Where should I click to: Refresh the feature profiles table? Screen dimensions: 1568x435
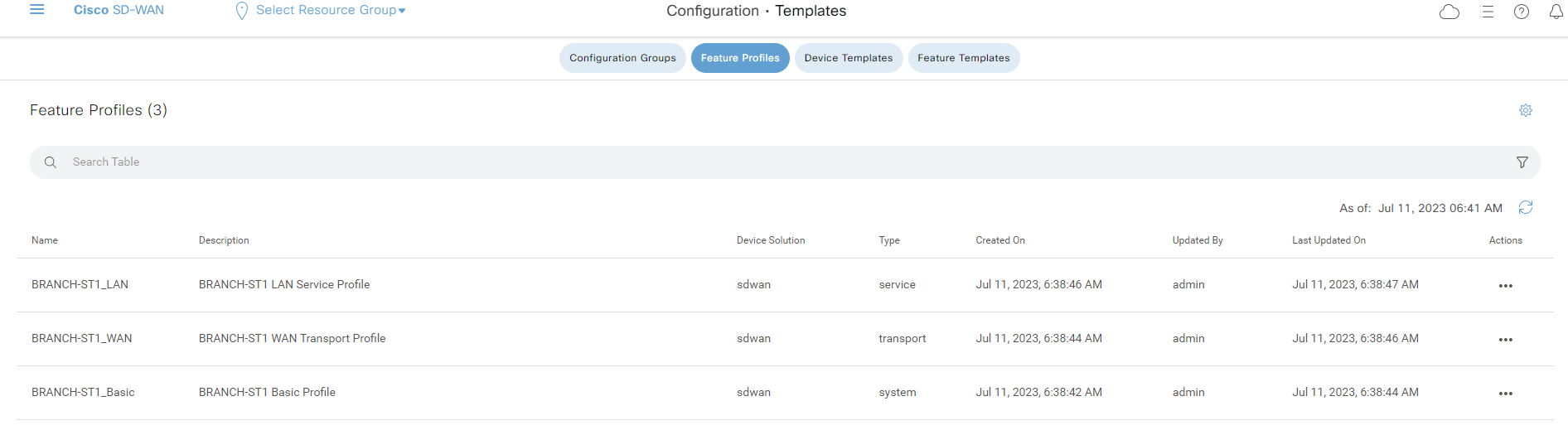[1526, 207]
